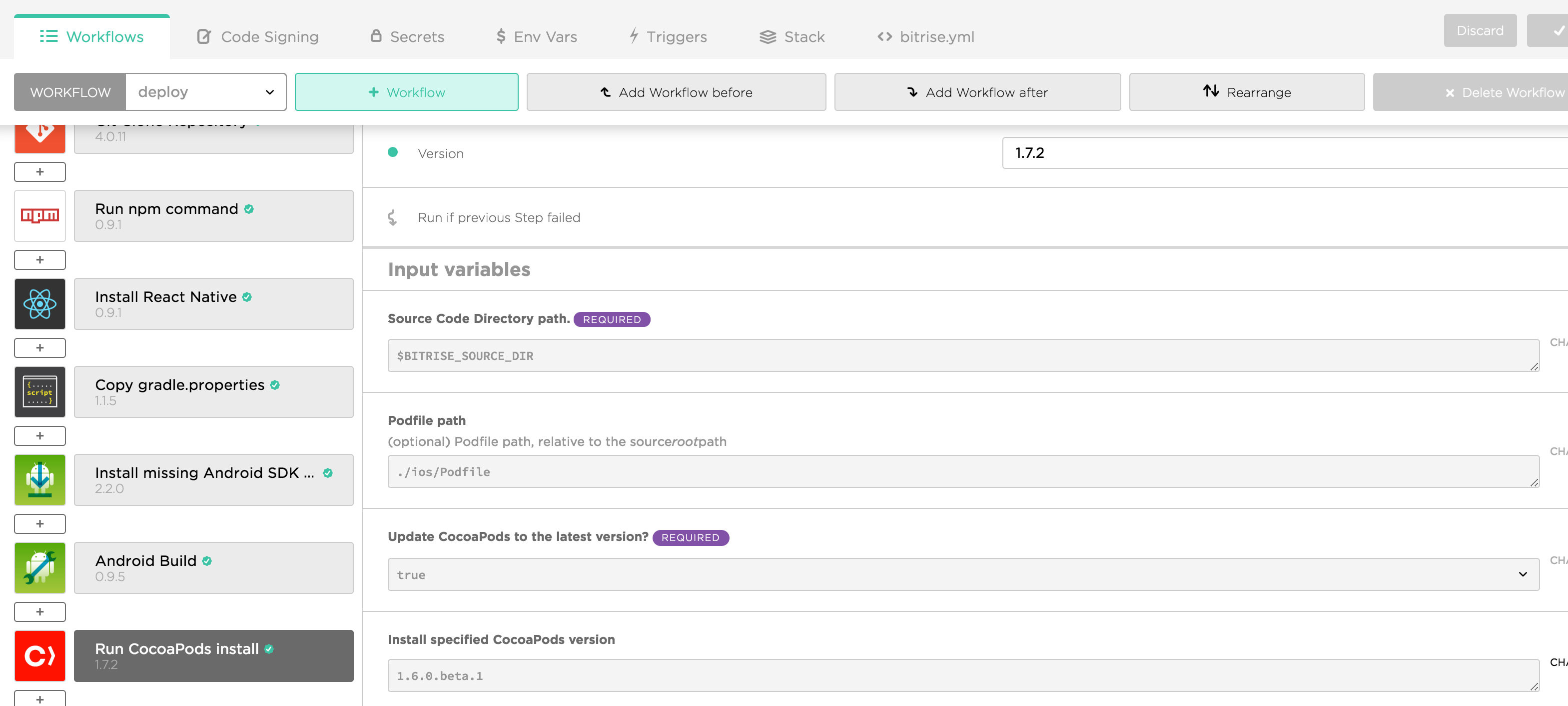This screenshot has width=1568, height=706.
Task: Click the Android Build step icon
Action: [39, 567]
